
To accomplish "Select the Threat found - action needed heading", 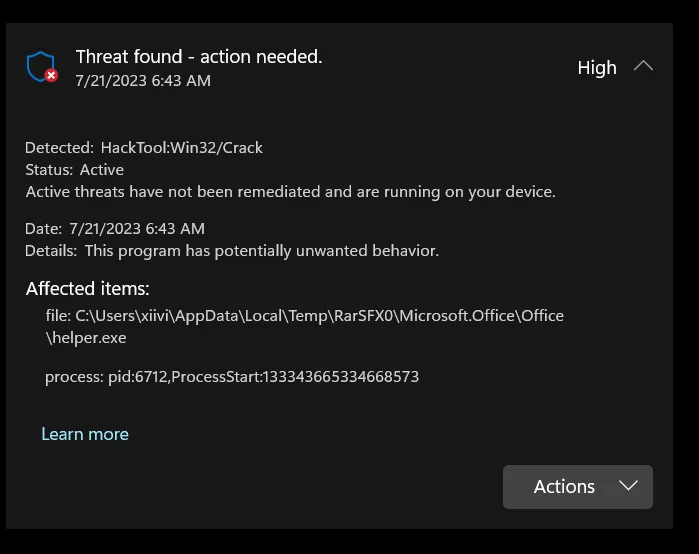I will point(199,57).
